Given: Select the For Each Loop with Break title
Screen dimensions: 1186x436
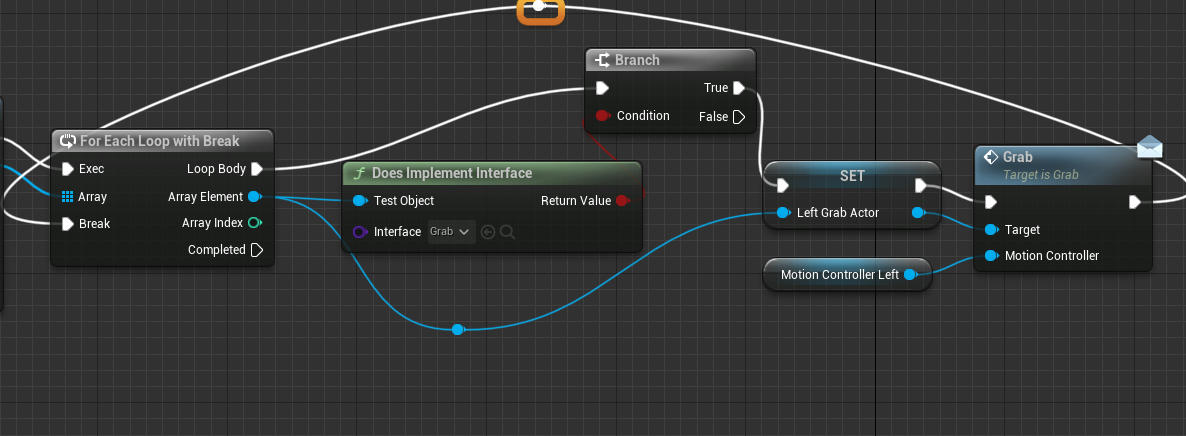Looking at the screenshot, I should click(x=160, y=141).
